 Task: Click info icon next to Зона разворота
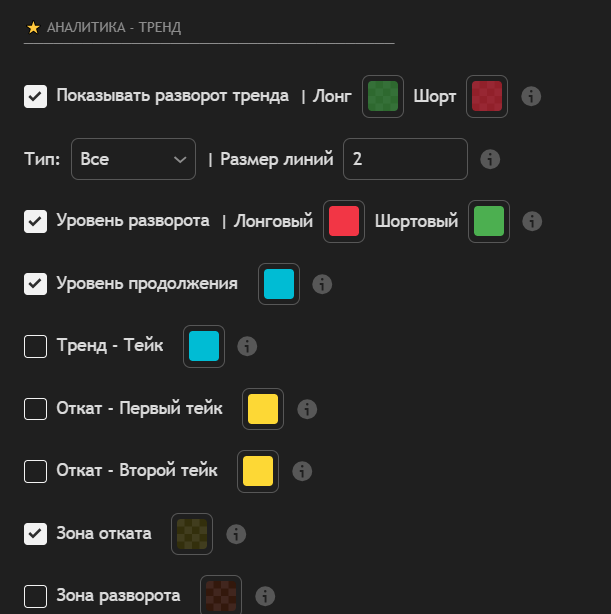click(x=265, y=595)
